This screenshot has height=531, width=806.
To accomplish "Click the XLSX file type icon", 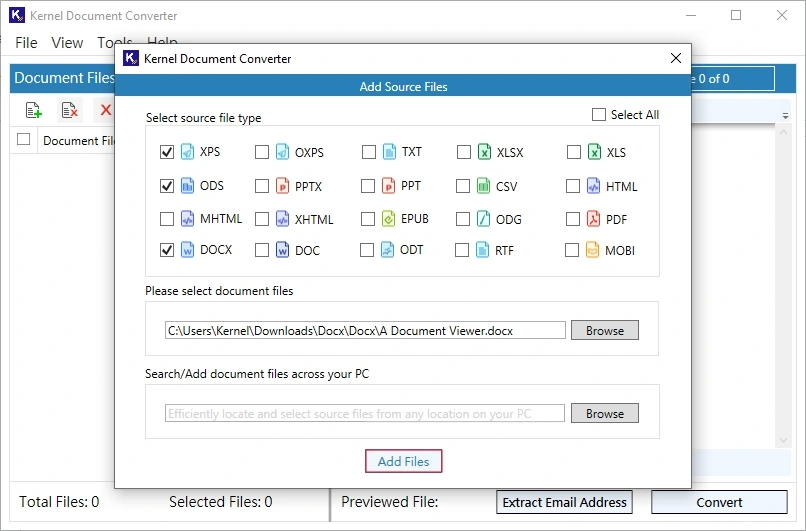I will pos(484,152).
